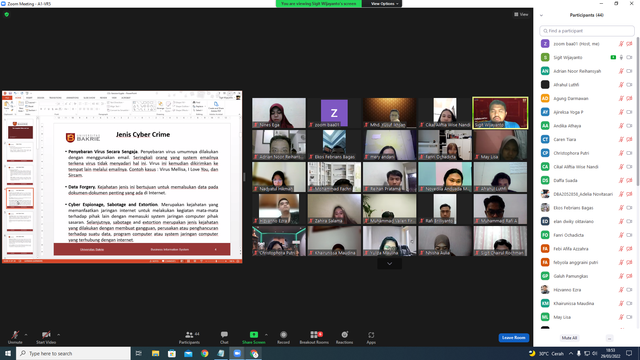The height and width of the screenshot is (360, 640).
Task: Click avatar of Khairunissa Maudina
Action: 545,303
